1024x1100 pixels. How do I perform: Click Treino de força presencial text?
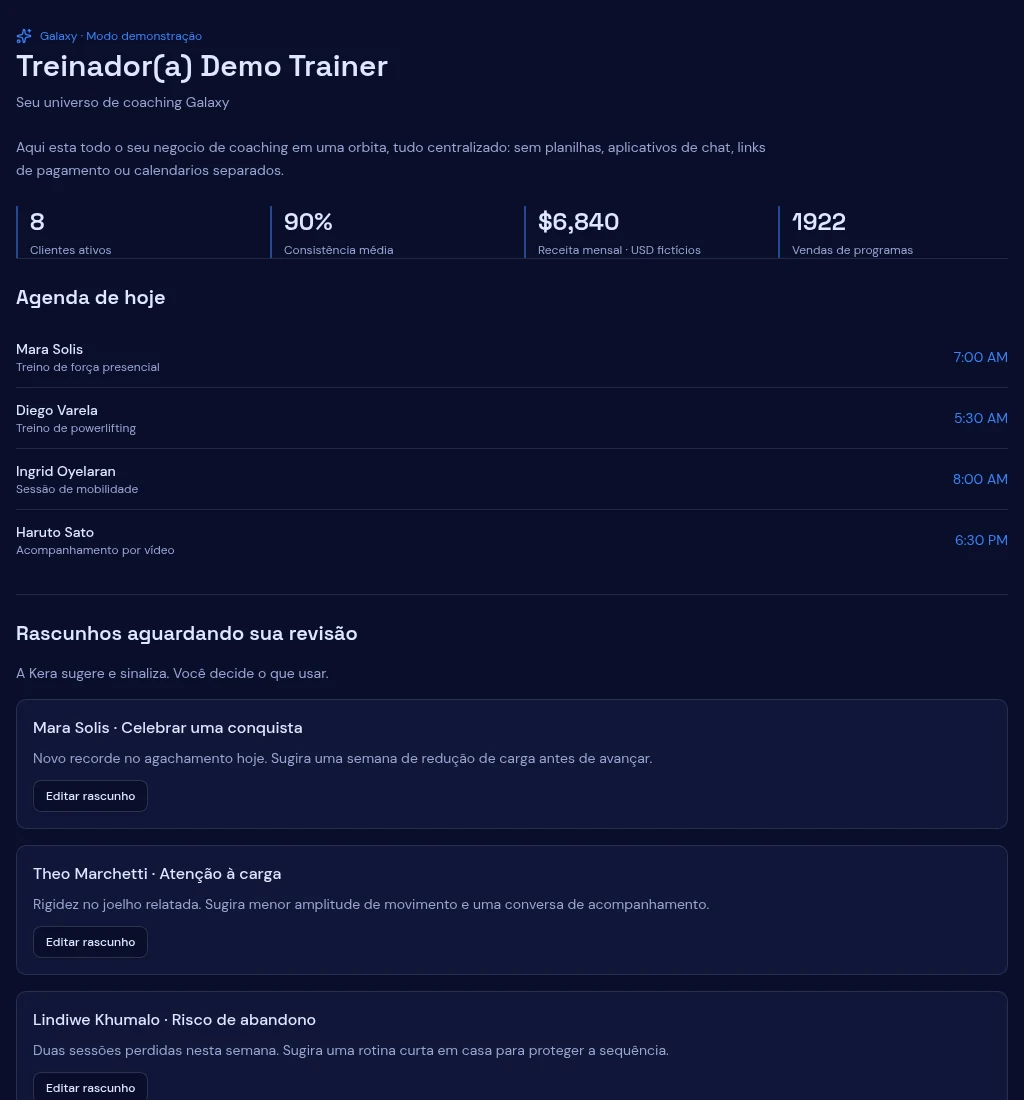[x=88, y=367]
